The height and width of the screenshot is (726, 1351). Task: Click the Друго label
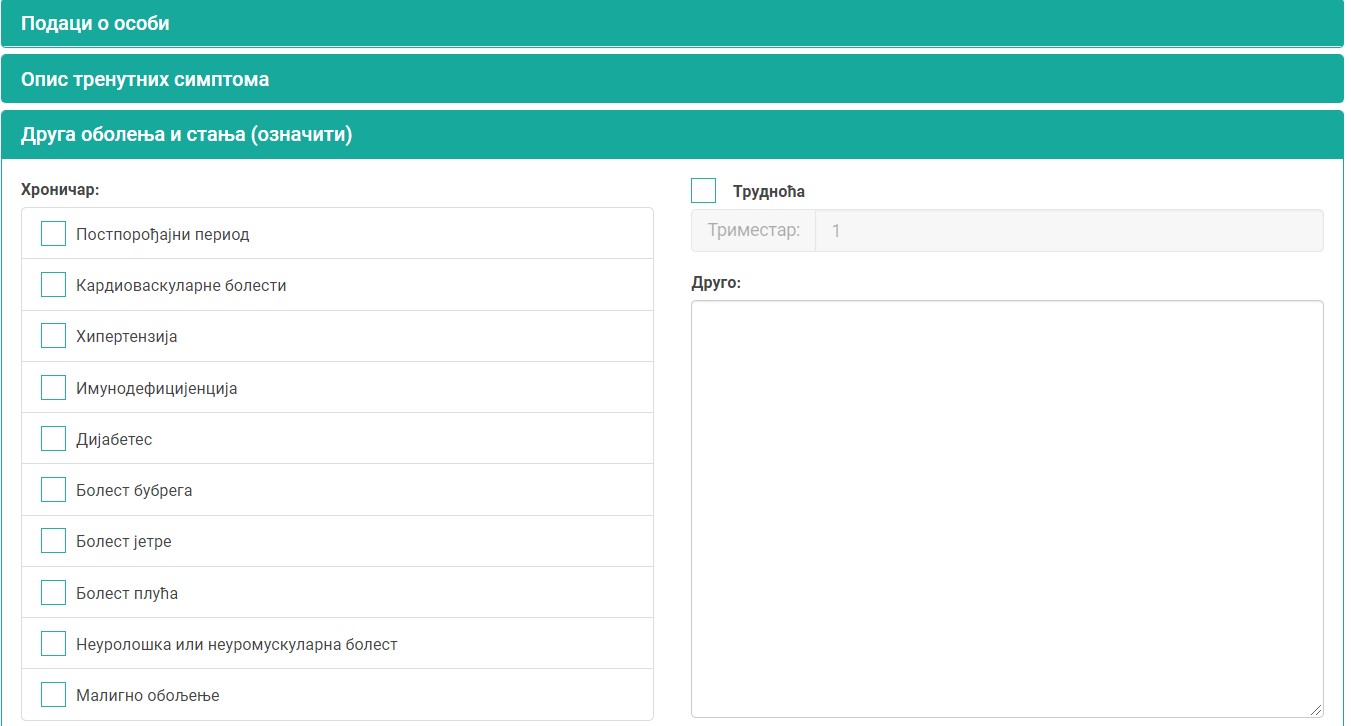pyautogui.click(x=716, y=282)
